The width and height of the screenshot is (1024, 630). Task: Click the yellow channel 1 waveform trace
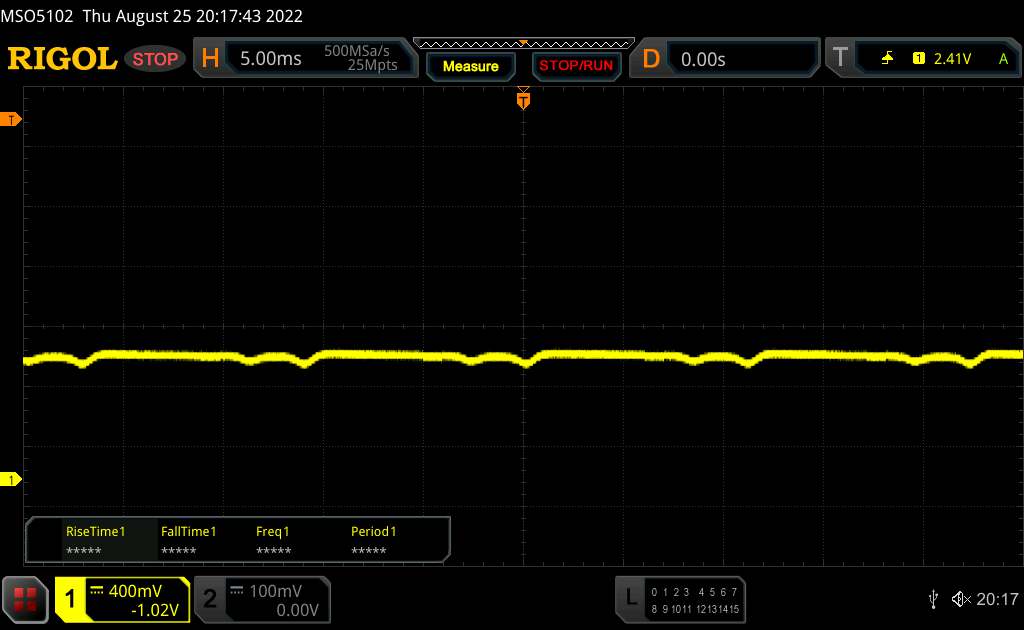point(522,358)
